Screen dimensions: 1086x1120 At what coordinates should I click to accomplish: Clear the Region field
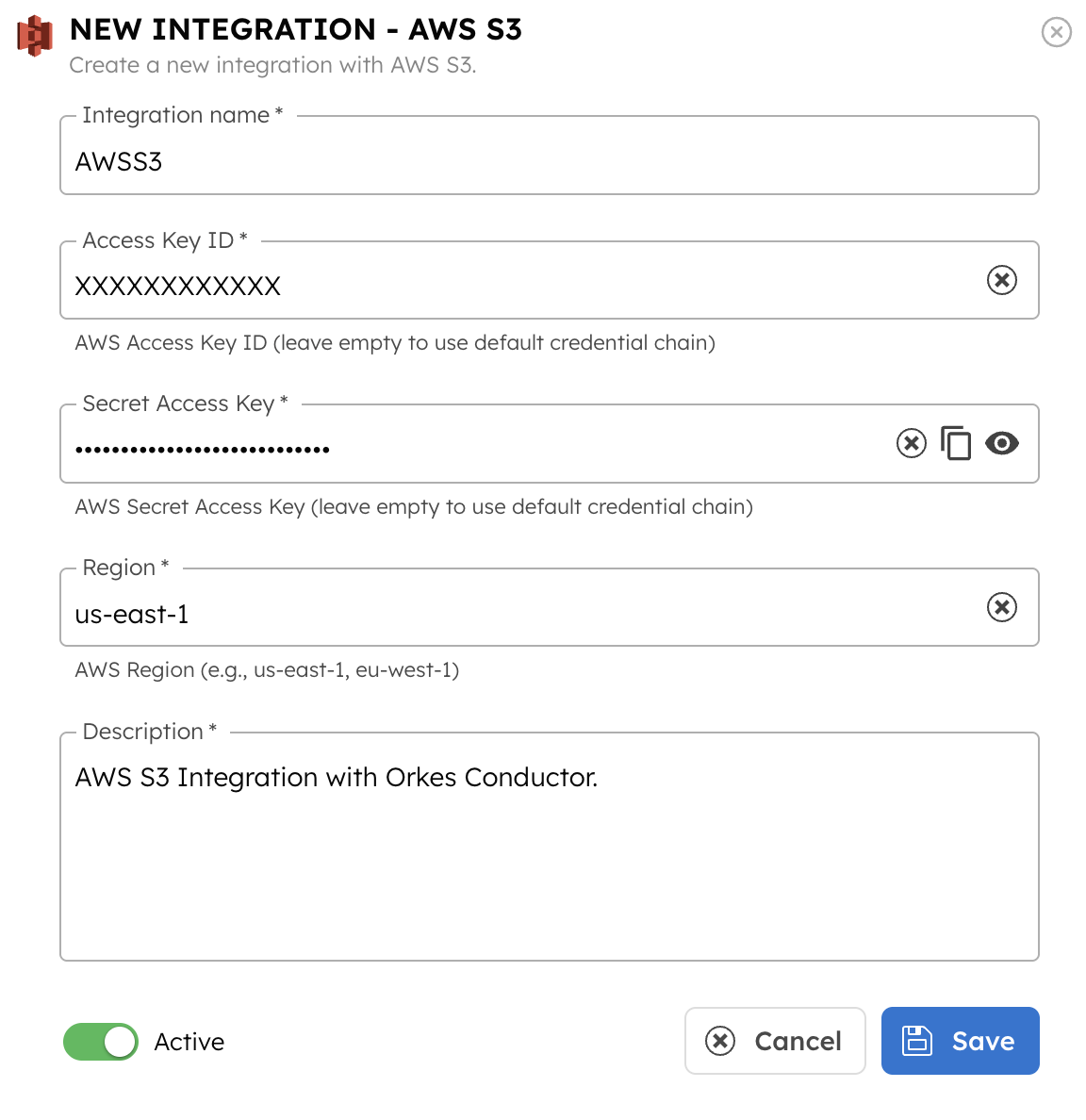point(1002,607)
